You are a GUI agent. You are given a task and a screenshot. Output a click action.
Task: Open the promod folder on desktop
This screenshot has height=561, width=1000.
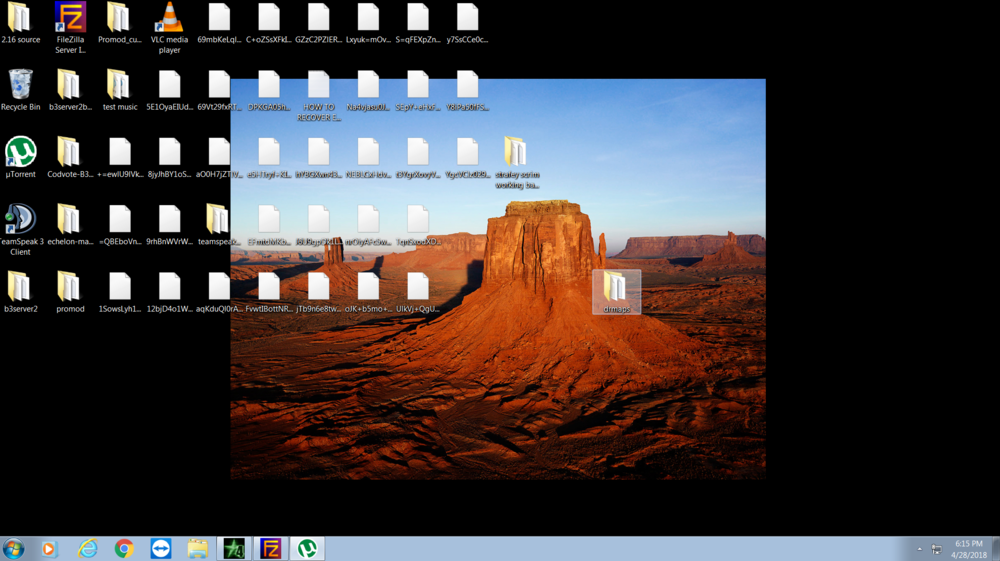tap(70, 287)
